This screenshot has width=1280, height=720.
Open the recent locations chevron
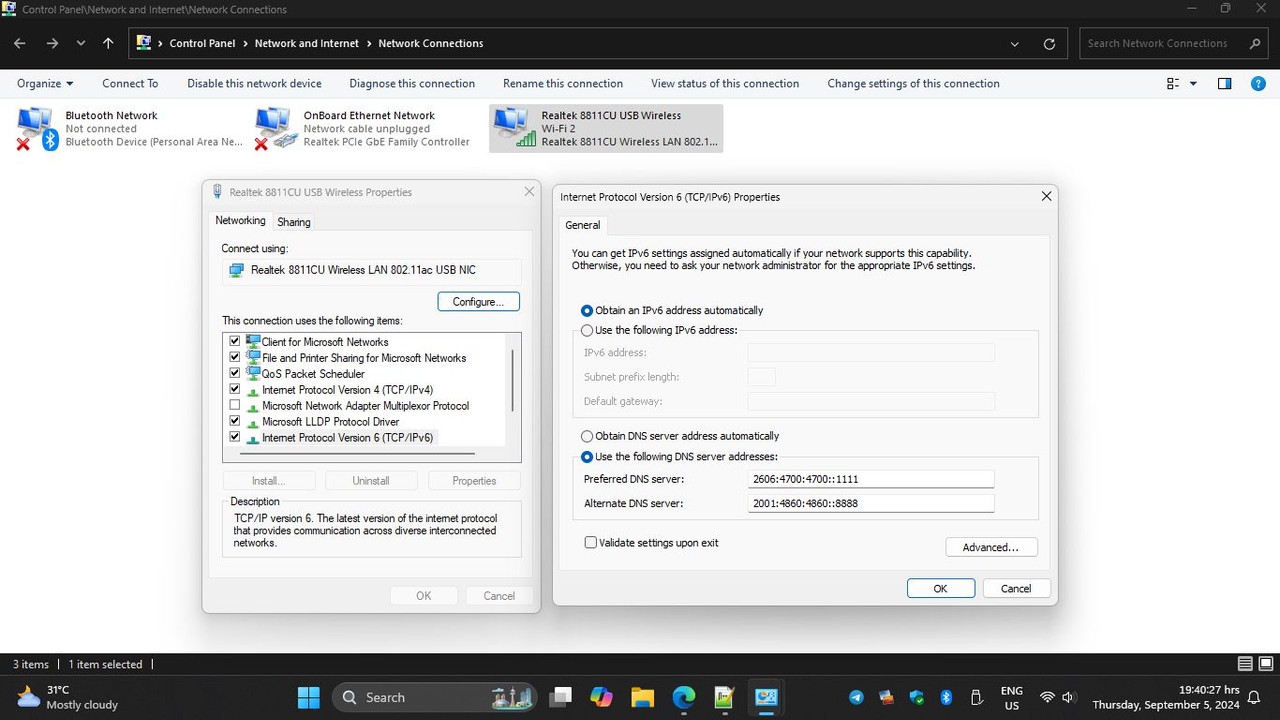tap(81, 44)
